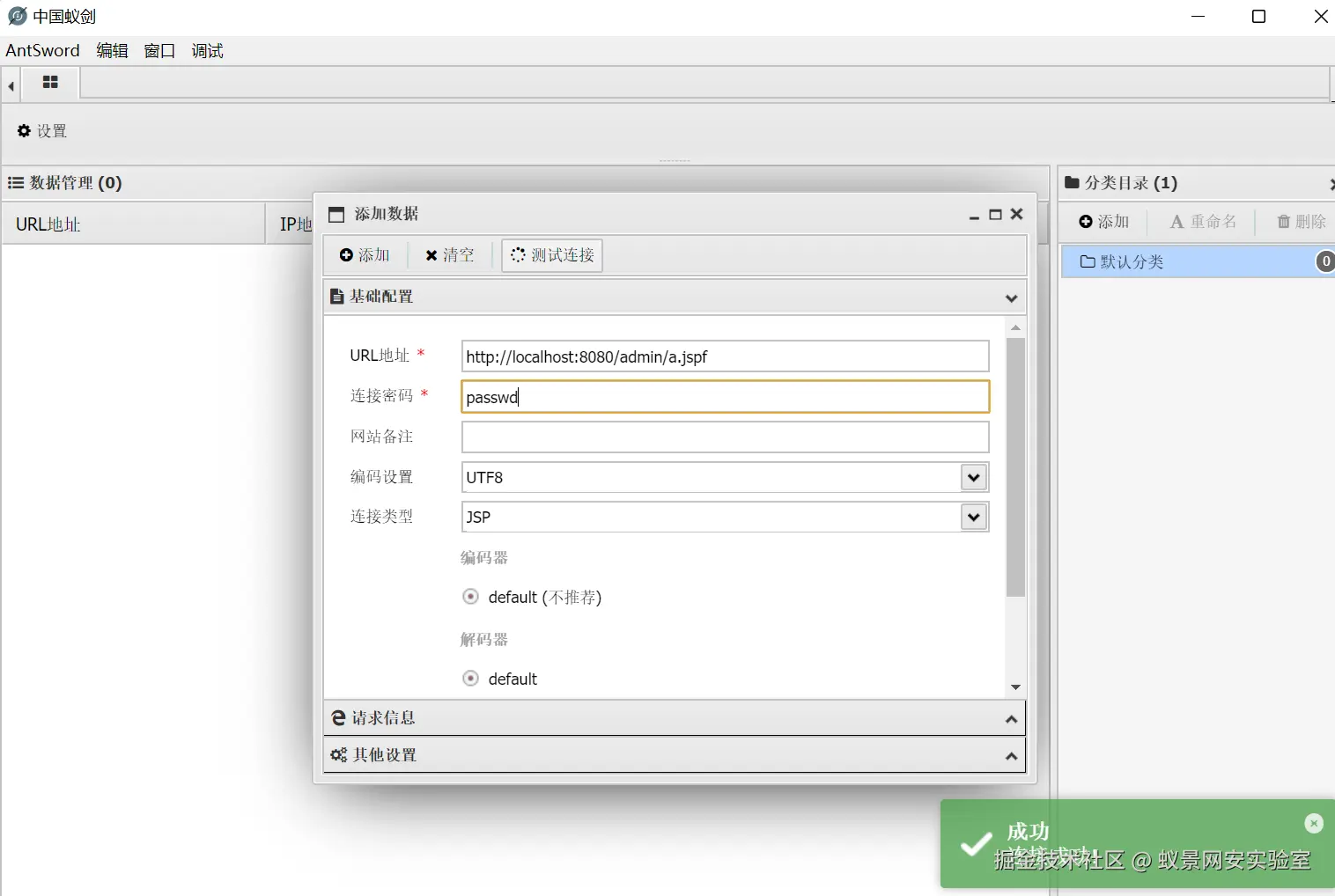The width and height of the screenshot is (1335, 896).
Task: Maximize the 添加数据 dialog
Action: (995, 215)
